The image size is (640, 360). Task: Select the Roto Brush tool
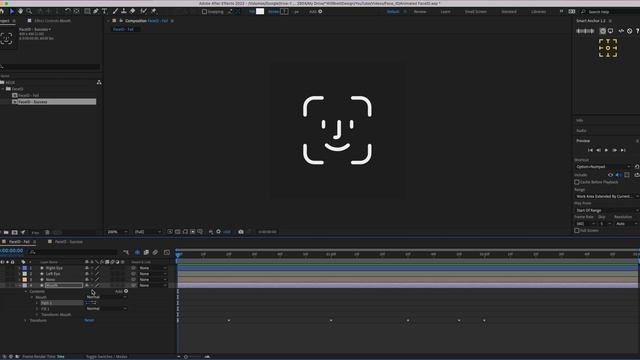tap(143, 11)
